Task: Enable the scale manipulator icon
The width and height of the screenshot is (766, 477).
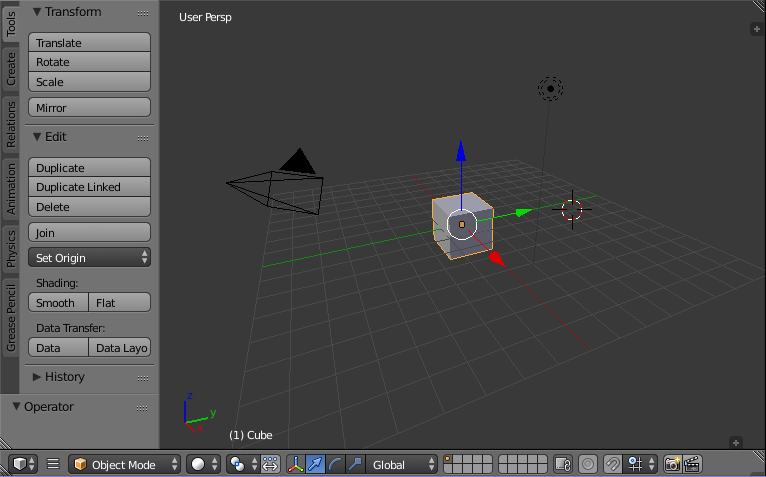Action: 355,464
